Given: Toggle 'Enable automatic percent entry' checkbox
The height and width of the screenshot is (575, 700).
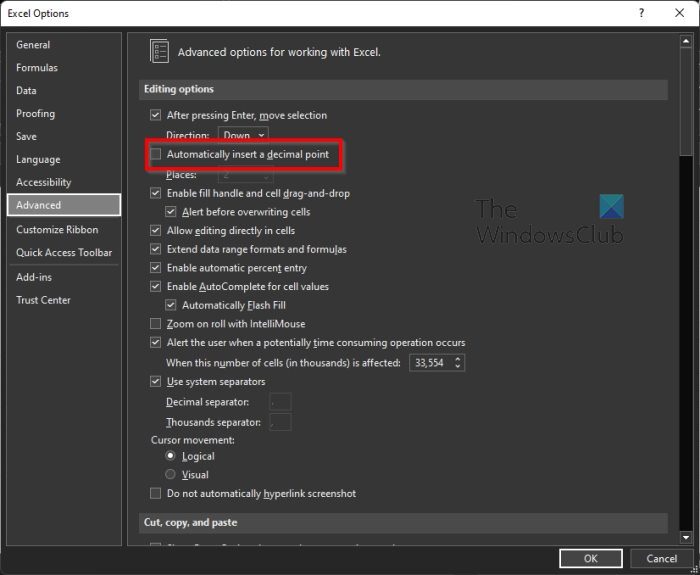Looking at the screenshot, I should pyautogui.click(x=155, y=268).
